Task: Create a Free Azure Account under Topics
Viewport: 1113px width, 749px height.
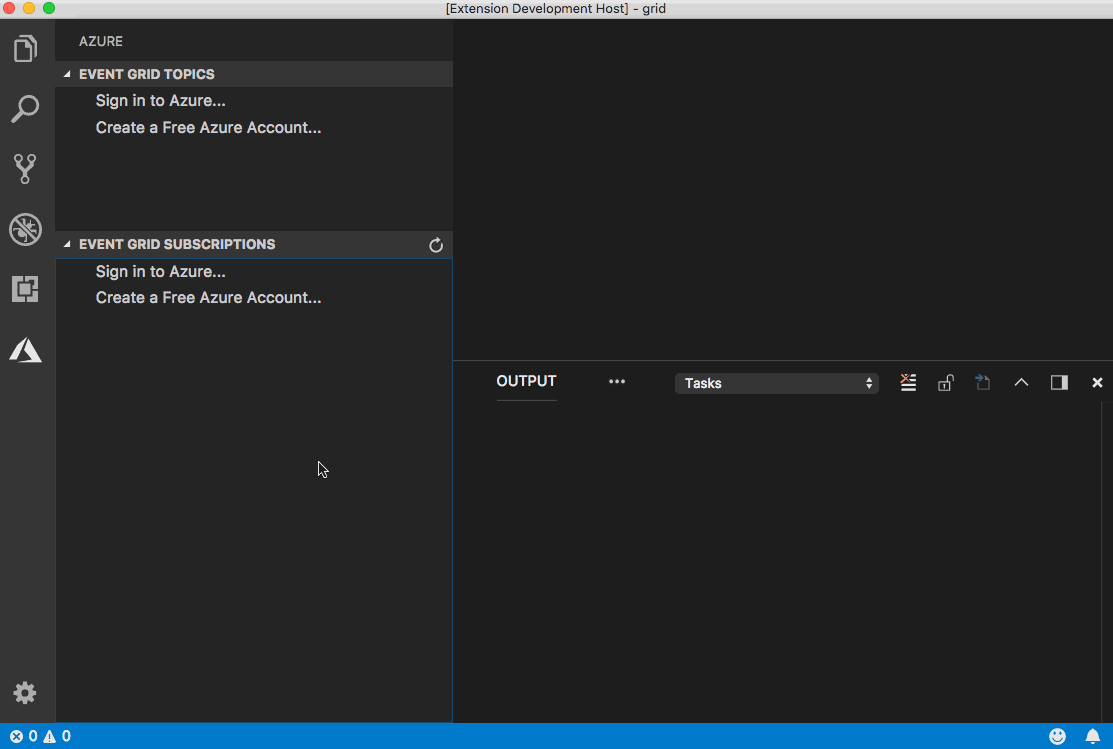Action: pyautogui.click(x=209, y=128)
